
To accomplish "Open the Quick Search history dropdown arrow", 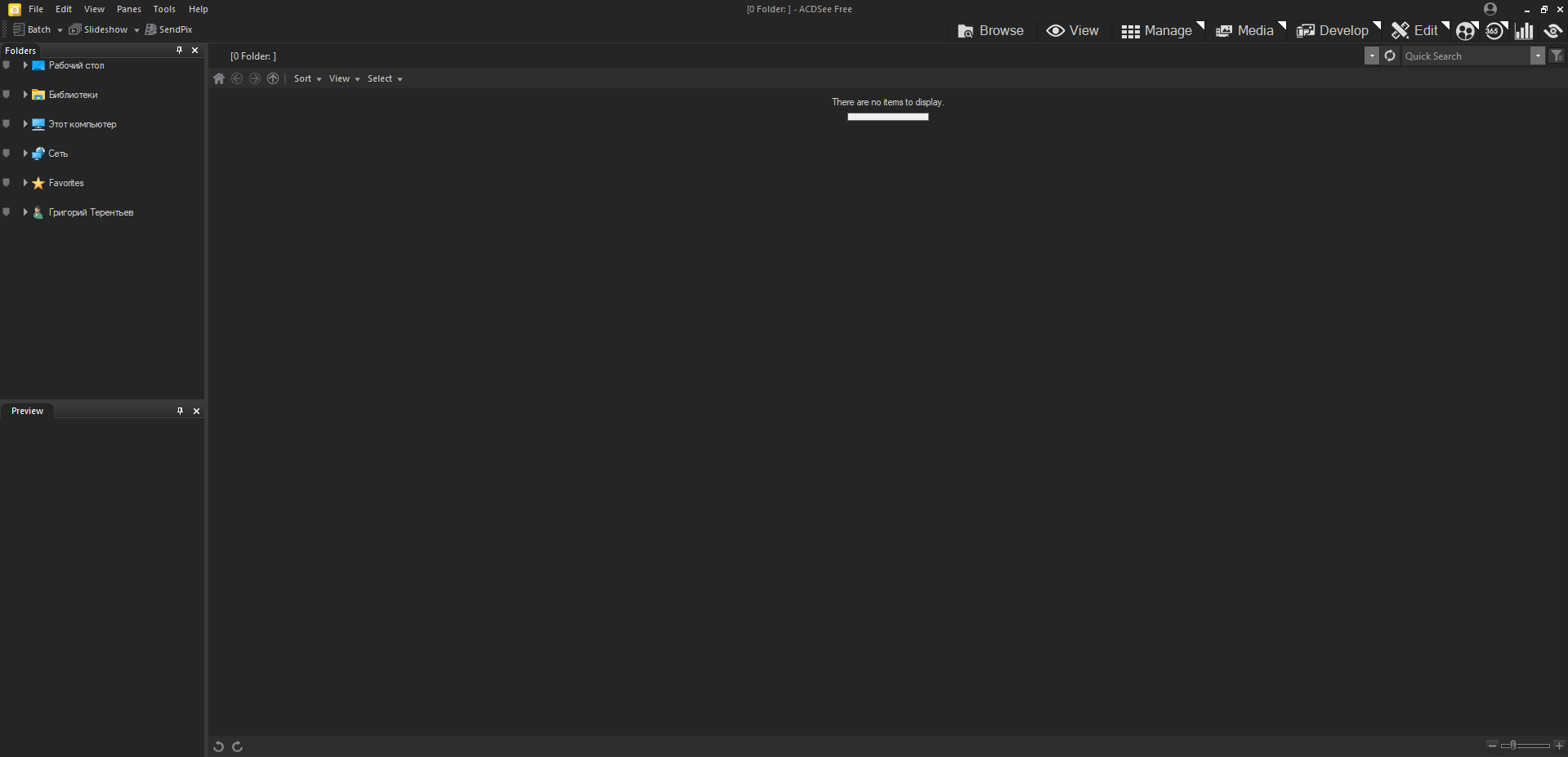I will tap(1537, 56).
